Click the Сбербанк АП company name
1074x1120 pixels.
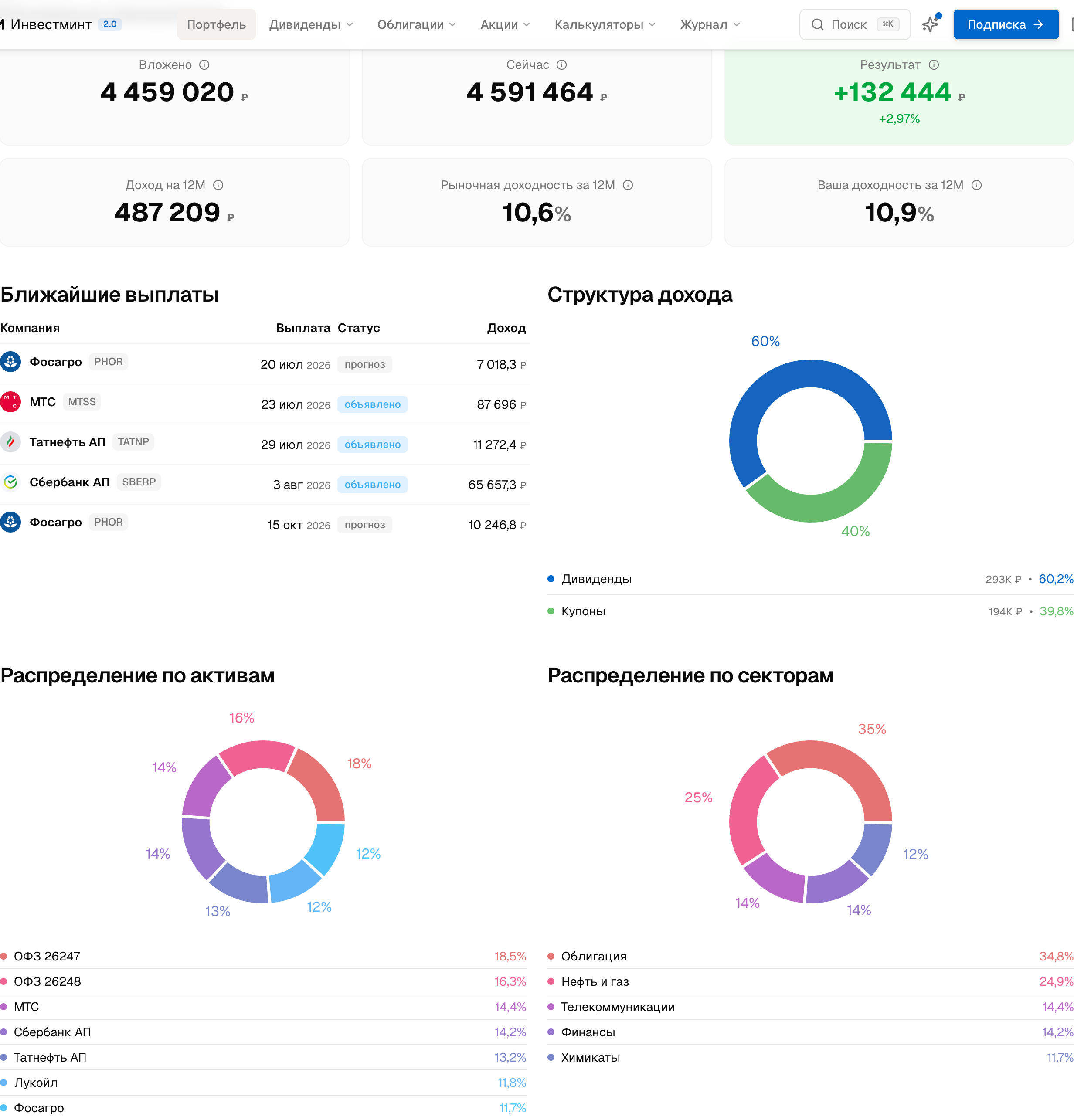[70, 482]
